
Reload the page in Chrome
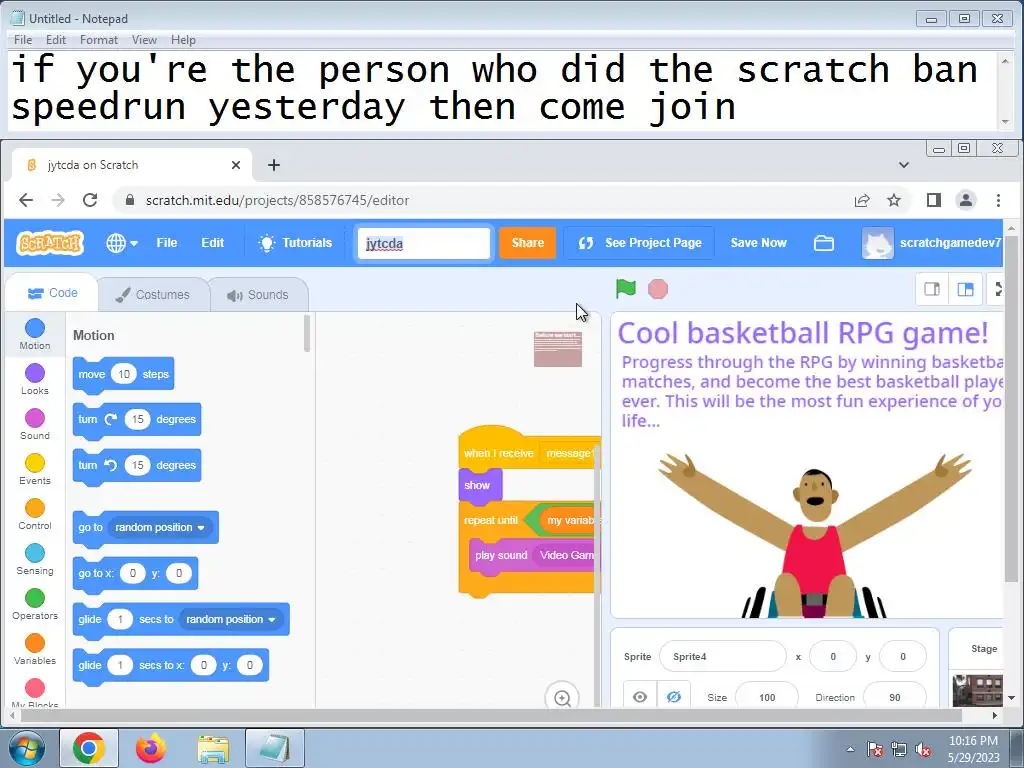pyautogui.click(x=90, y=200)
